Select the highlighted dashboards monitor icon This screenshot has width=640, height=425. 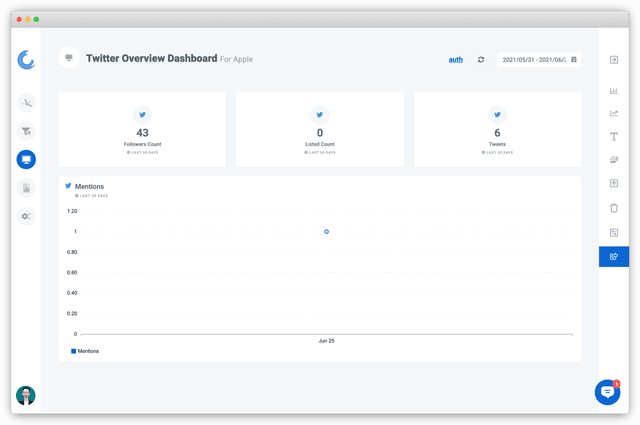(26, 159)
